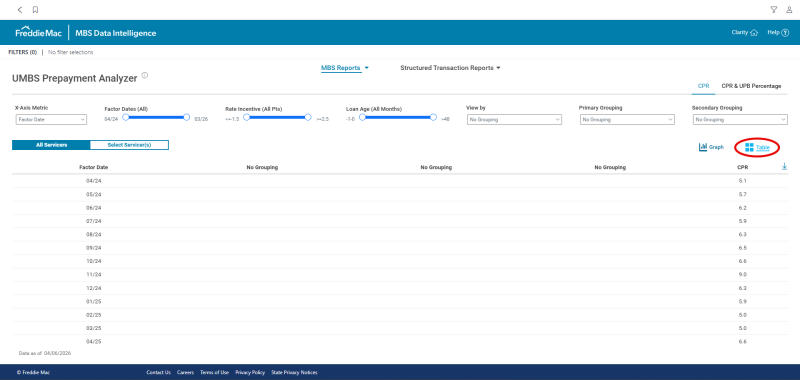Click info icon next to UMBS Prepayment Analyzer

click(145, 75)
